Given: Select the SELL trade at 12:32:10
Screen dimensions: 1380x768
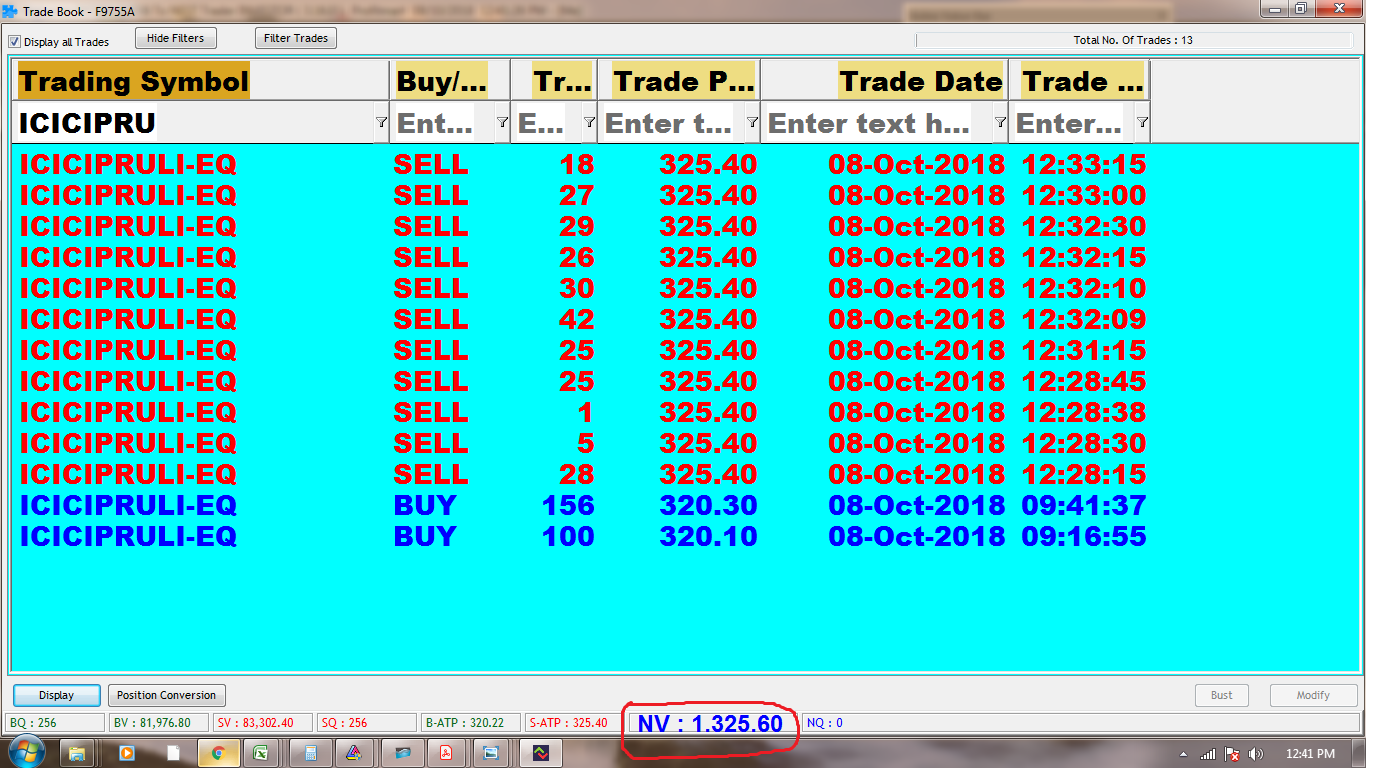Looking at the screenshot, I should 583,288.
